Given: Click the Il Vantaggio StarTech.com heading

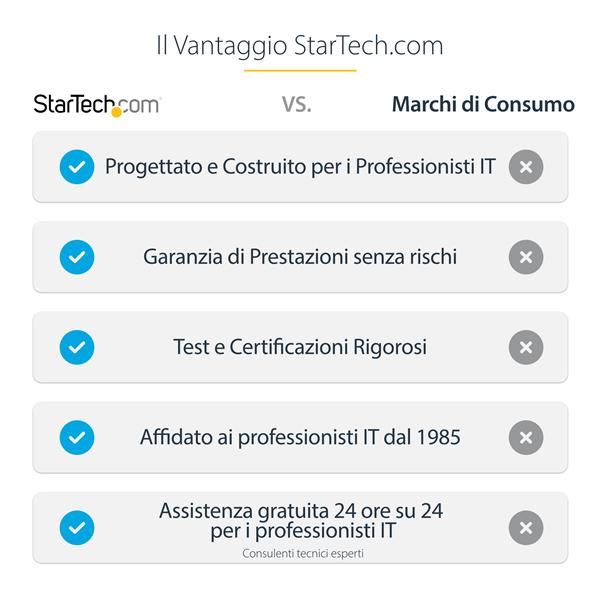Looking at the screenshot, I should tap(300, 46).
